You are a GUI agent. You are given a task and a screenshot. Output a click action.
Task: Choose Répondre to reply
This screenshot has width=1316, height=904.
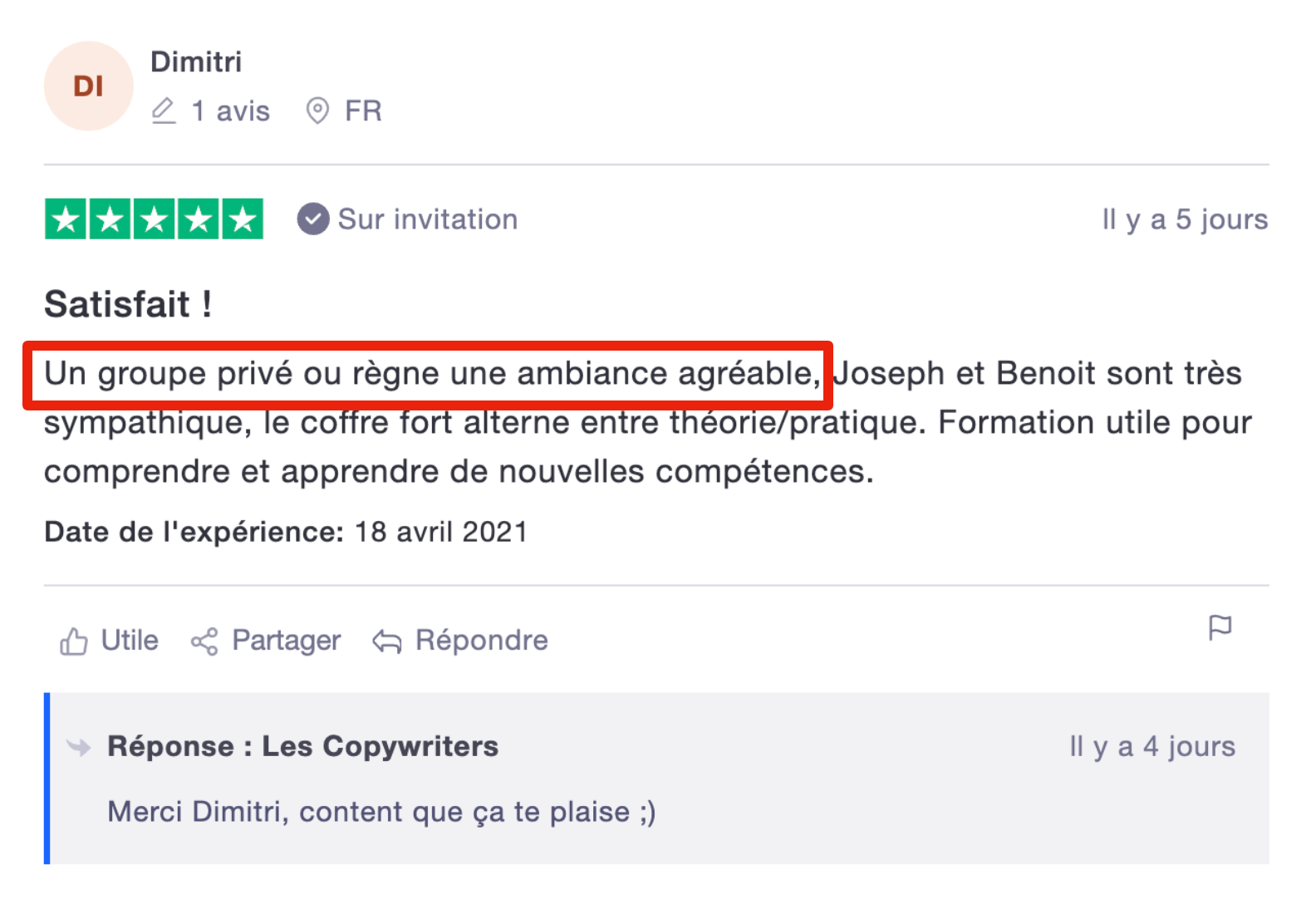click(x=460, y=641)
